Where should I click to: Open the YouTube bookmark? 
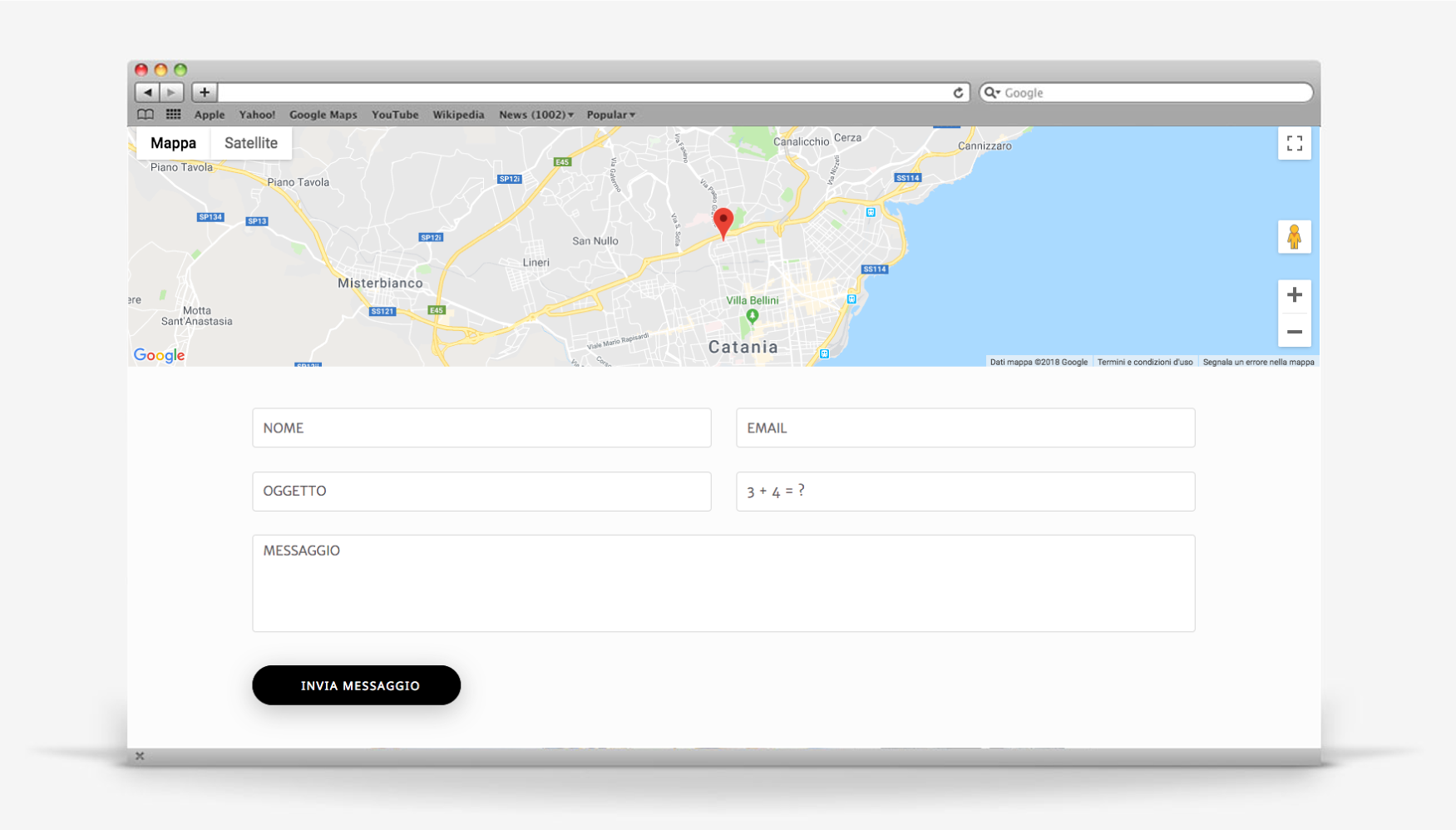tap(395, 115)
